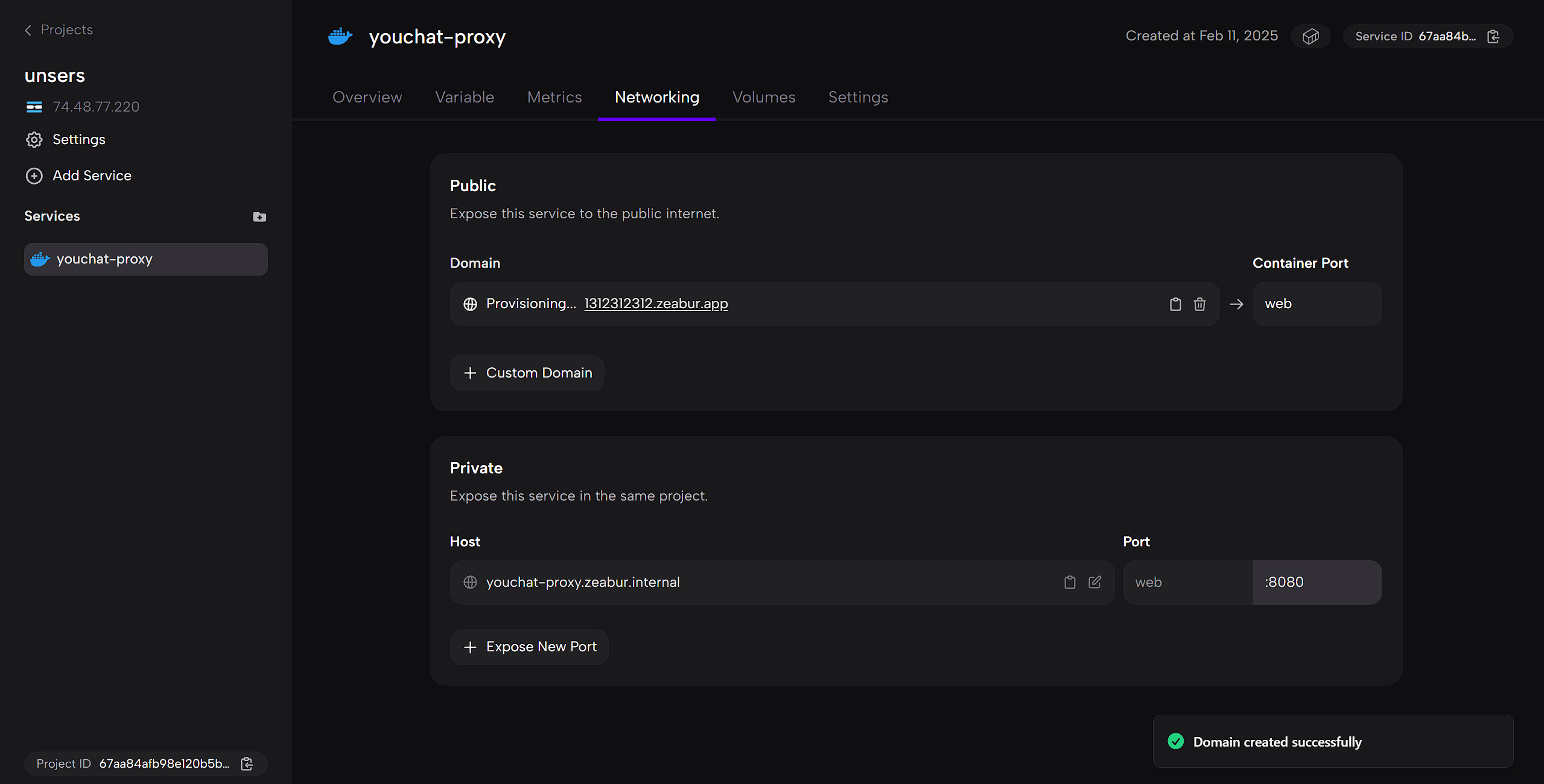Select youchat-proxy in Services list
This screenshot has height=784, width=1544.
point(145,259)
